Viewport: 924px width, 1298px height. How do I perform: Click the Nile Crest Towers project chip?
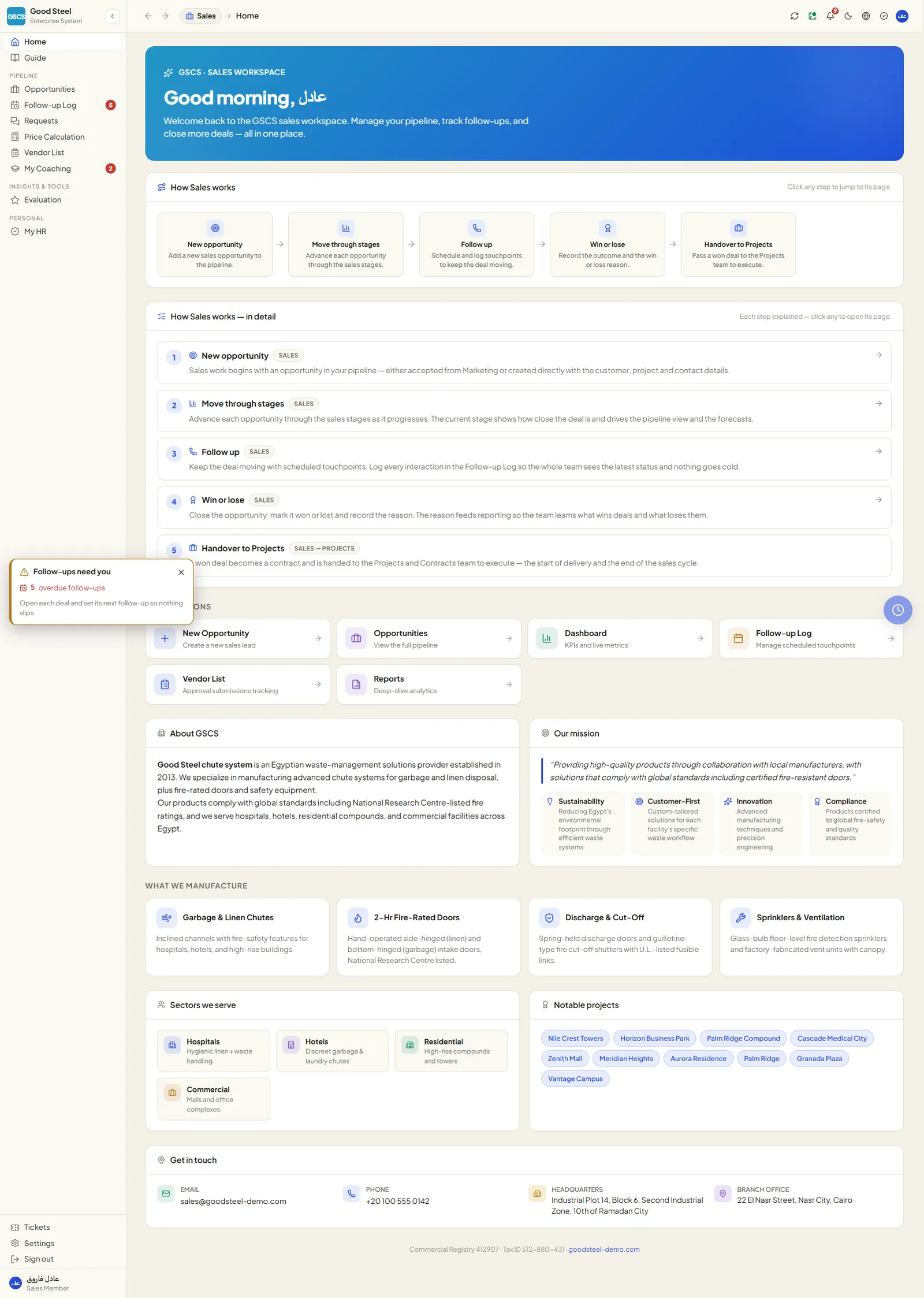pyautogui.click(x=575, y=1038)
